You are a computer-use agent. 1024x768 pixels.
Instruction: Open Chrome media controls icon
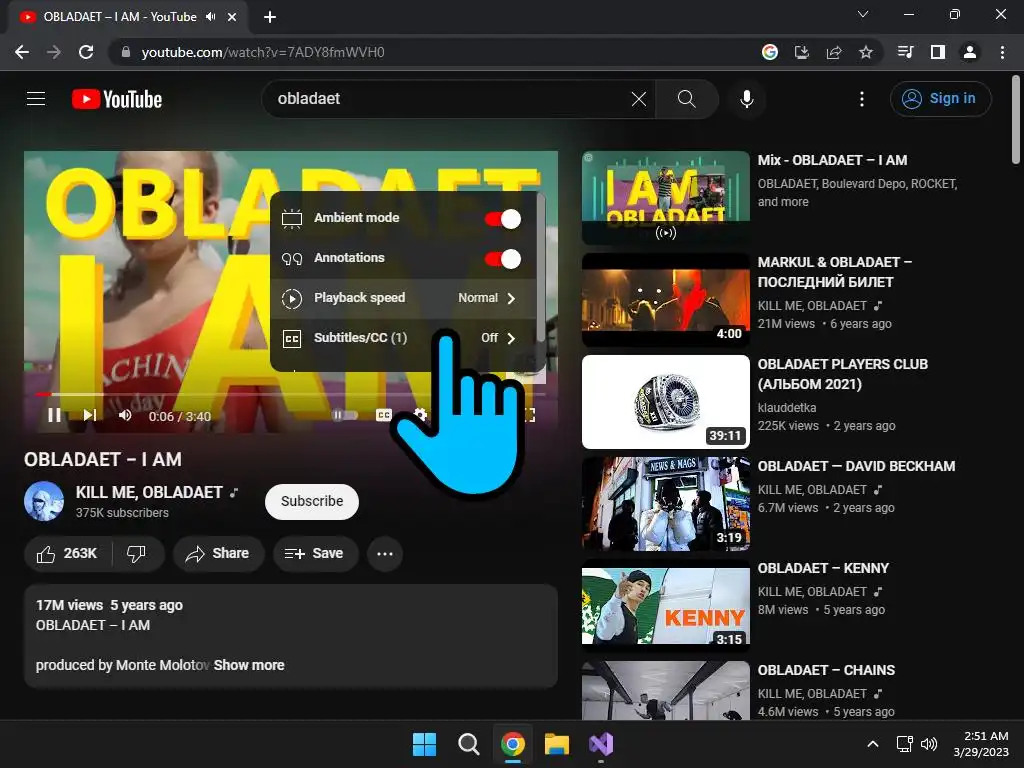905,52
